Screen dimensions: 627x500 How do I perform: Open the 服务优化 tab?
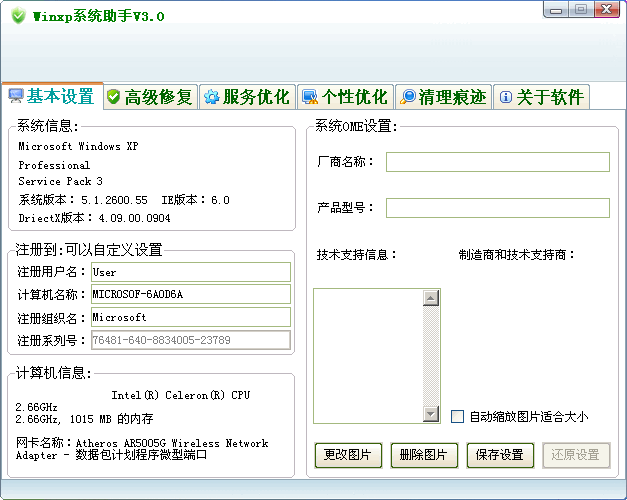click(x=248, y=97)
